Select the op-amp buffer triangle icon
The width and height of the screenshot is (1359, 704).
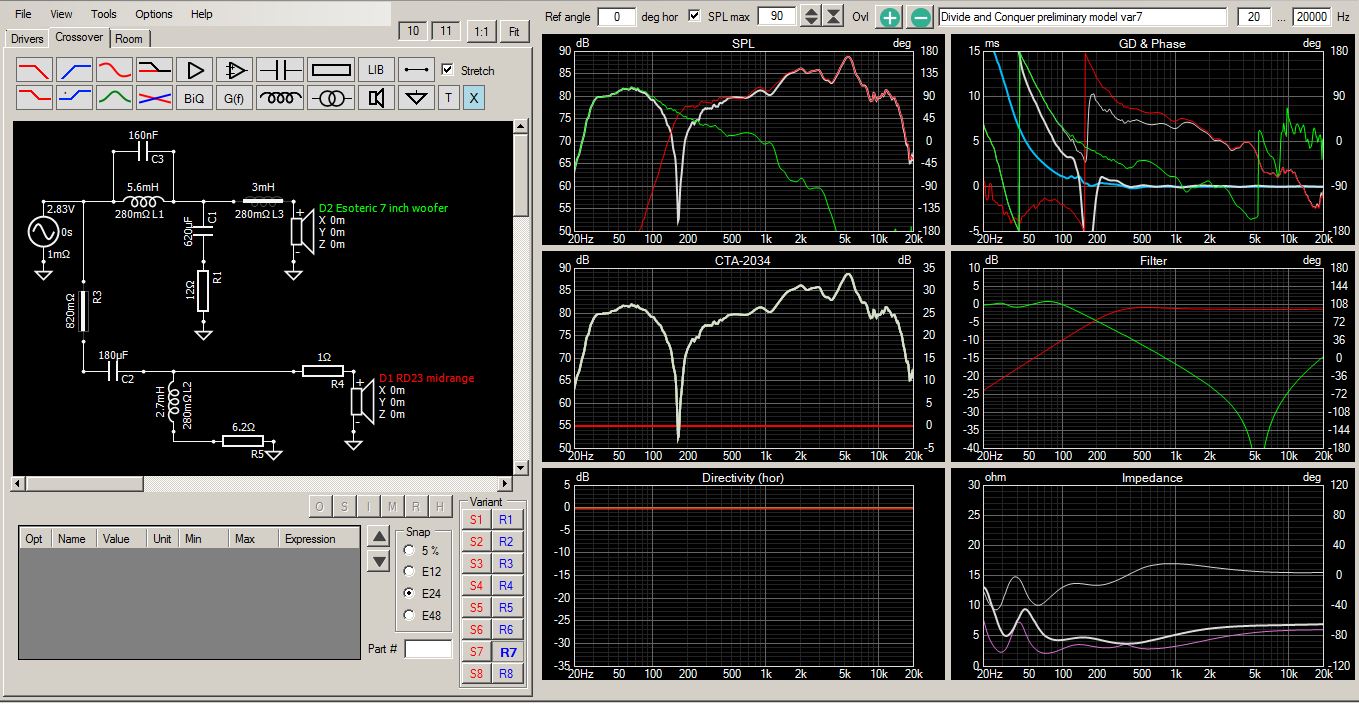click(236, 70)
